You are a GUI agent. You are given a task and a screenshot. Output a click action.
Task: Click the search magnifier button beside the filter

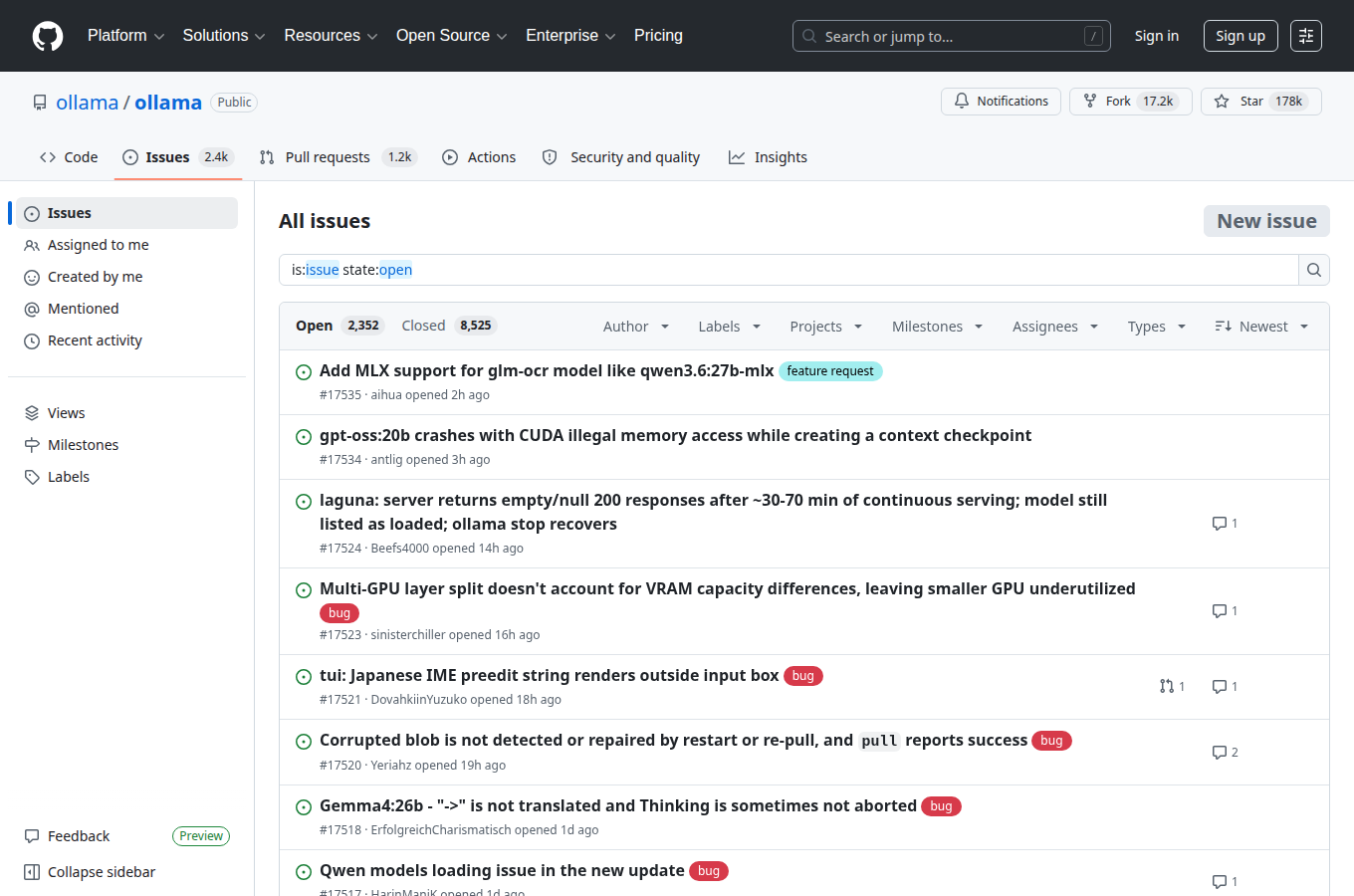click(1314, 270)
